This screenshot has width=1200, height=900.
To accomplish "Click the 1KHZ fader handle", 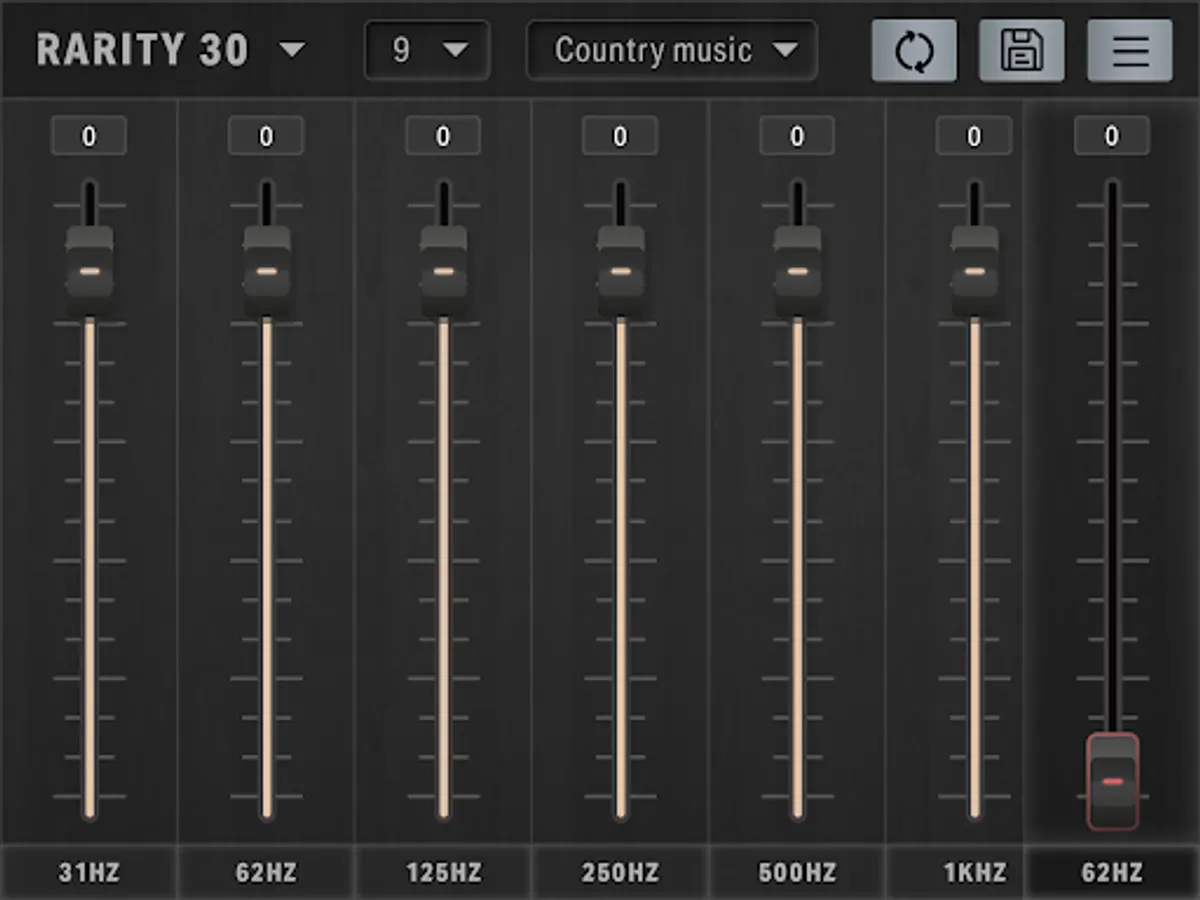I will (x=974, y=270).
